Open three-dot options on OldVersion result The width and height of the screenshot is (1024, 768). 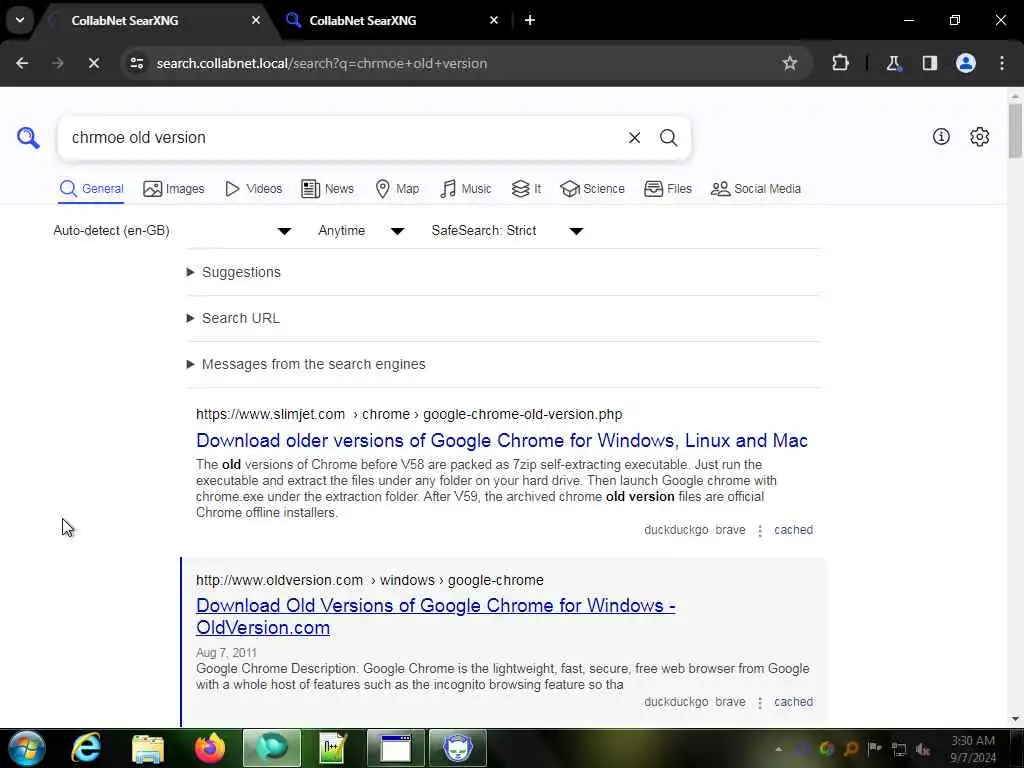click(760, 703)
